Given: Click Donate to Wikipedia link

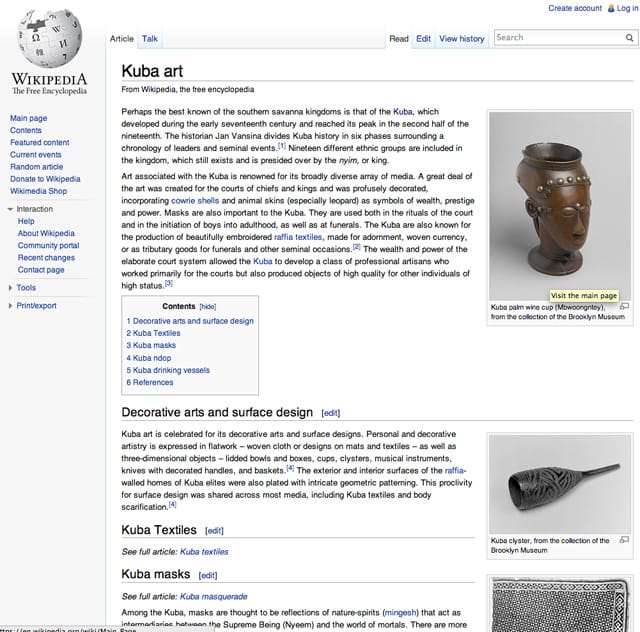Looking at the screenshot, I should click(45, 179).
